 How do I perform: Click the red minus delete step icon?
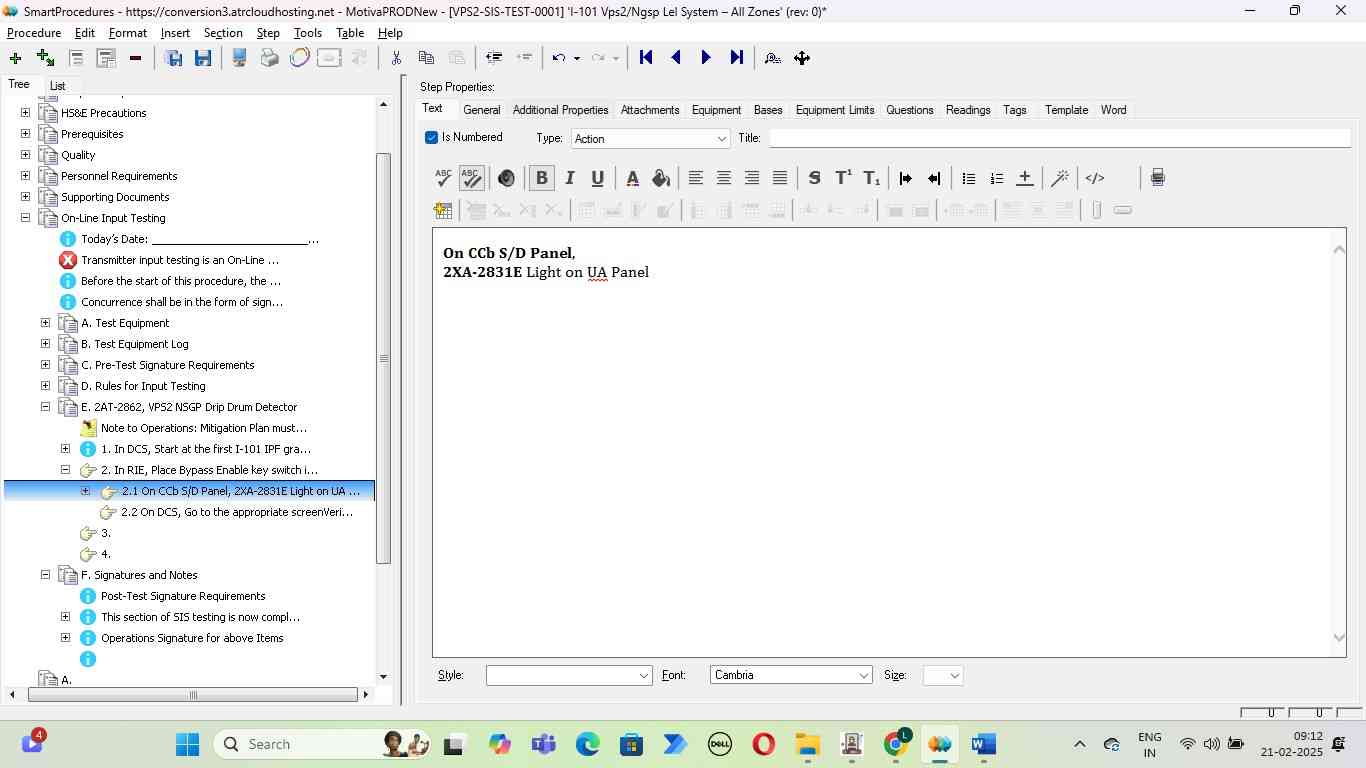(x=135, y=58)
